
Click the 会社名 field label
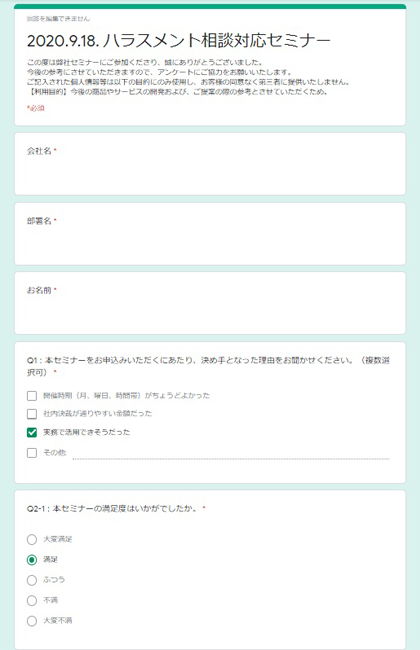coord(39,151)
